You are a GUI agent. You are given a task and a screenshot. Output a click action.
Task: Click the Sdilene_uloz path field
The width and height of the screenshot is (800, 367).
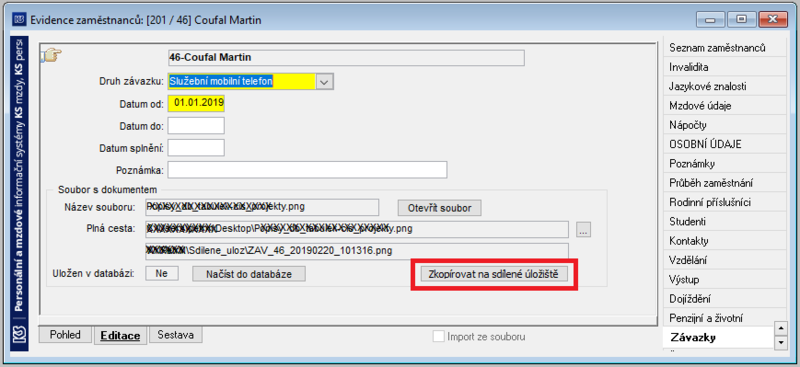pos(357,251)
